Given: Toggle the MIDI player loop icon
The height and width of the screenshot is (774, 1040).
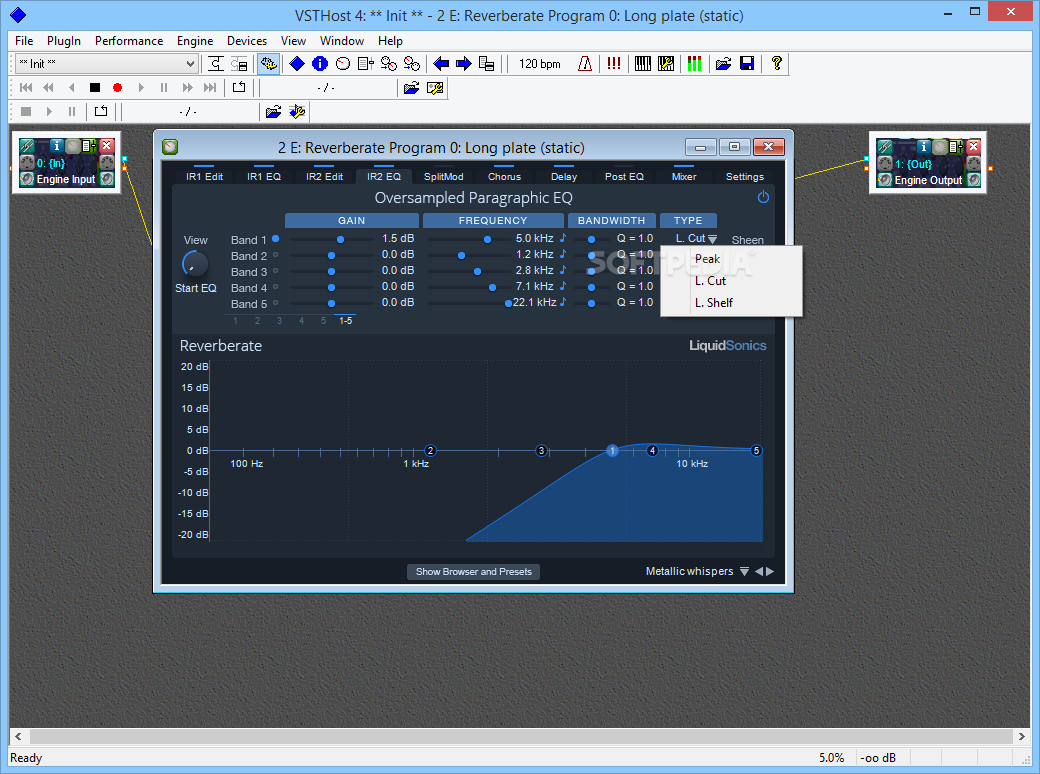Looking at the screenshot, I should coord(239,88).
